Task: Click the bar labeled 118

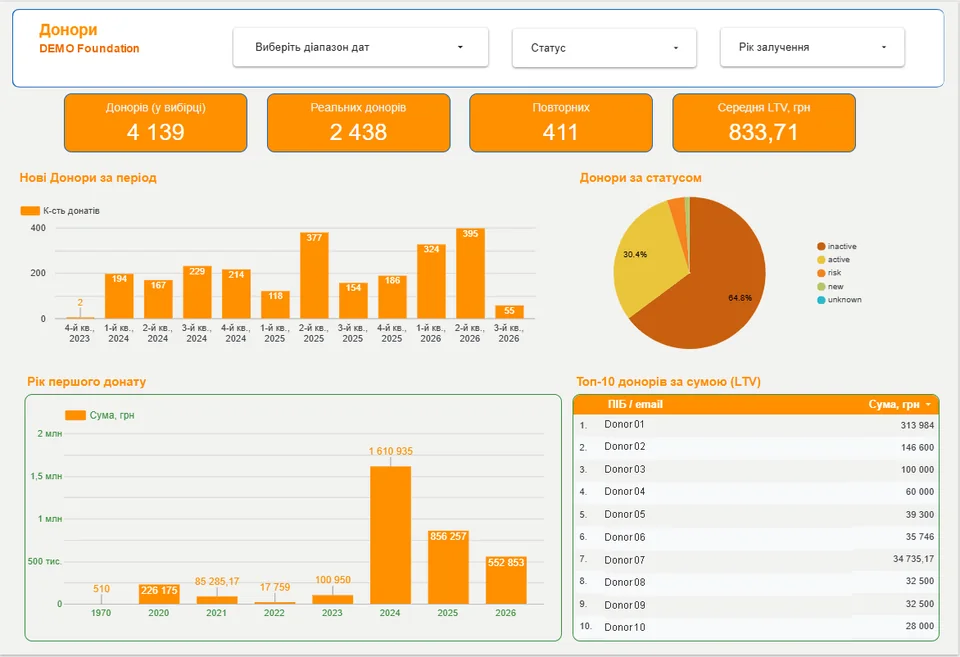Action: (x=275, y=305)
